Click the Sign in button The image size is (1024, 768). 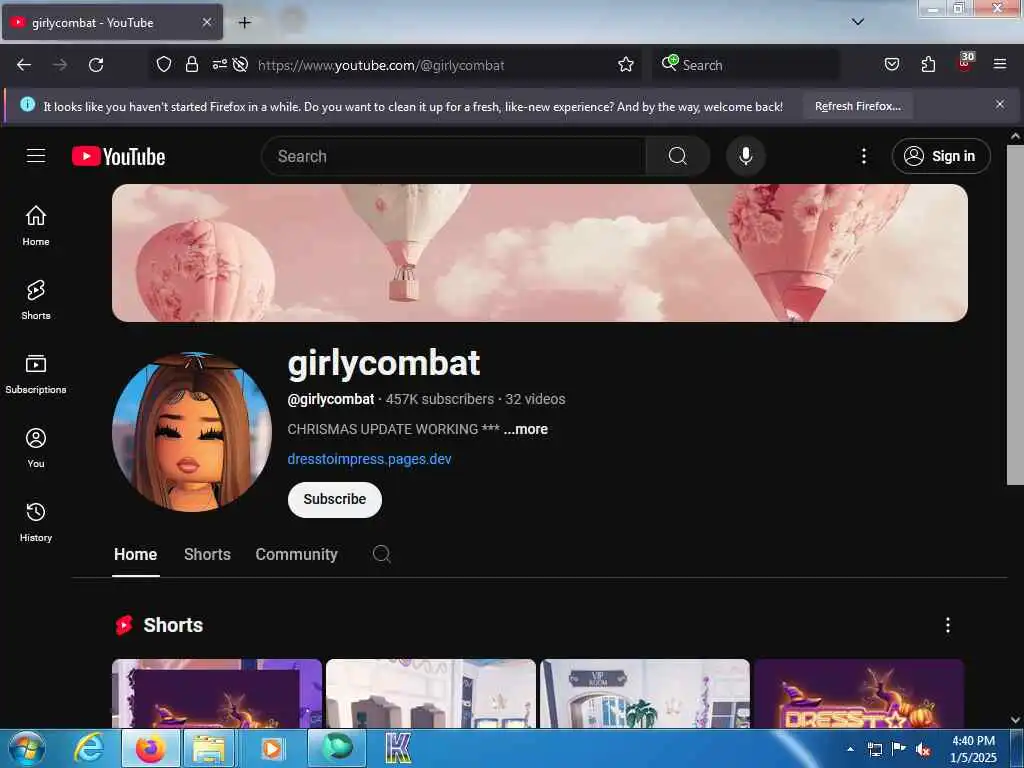point(941,156)
